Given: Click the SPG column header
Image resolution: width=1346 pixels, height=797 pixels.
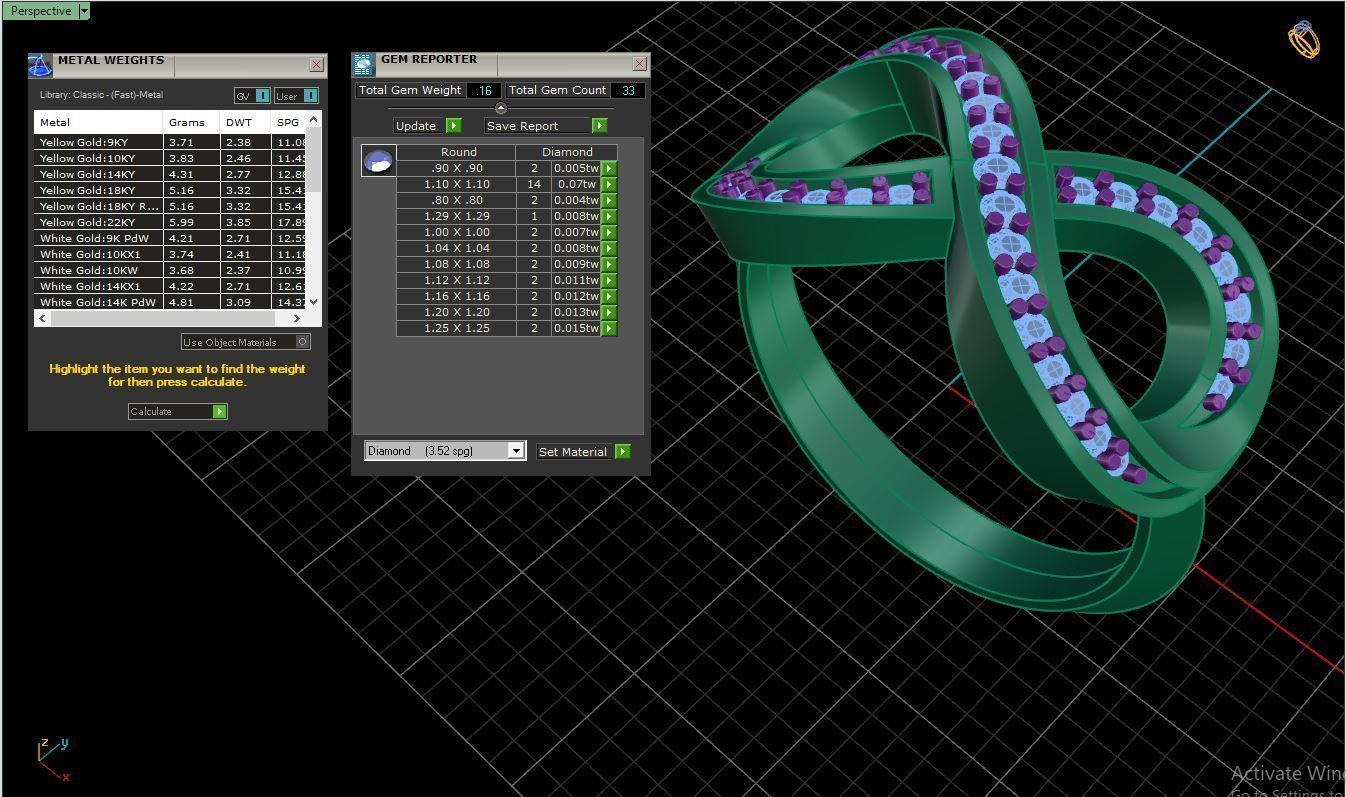Looking at the screenshot, I should pyautogui.click(x=289, y=122).
